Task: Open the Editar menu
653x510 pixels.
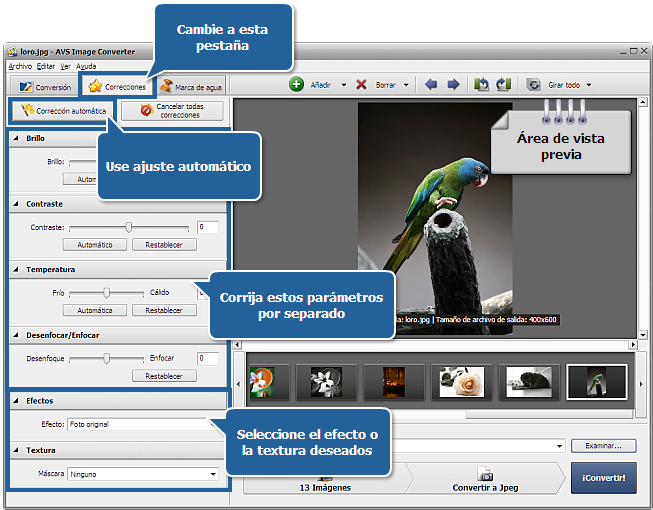Action: point(46,66)
